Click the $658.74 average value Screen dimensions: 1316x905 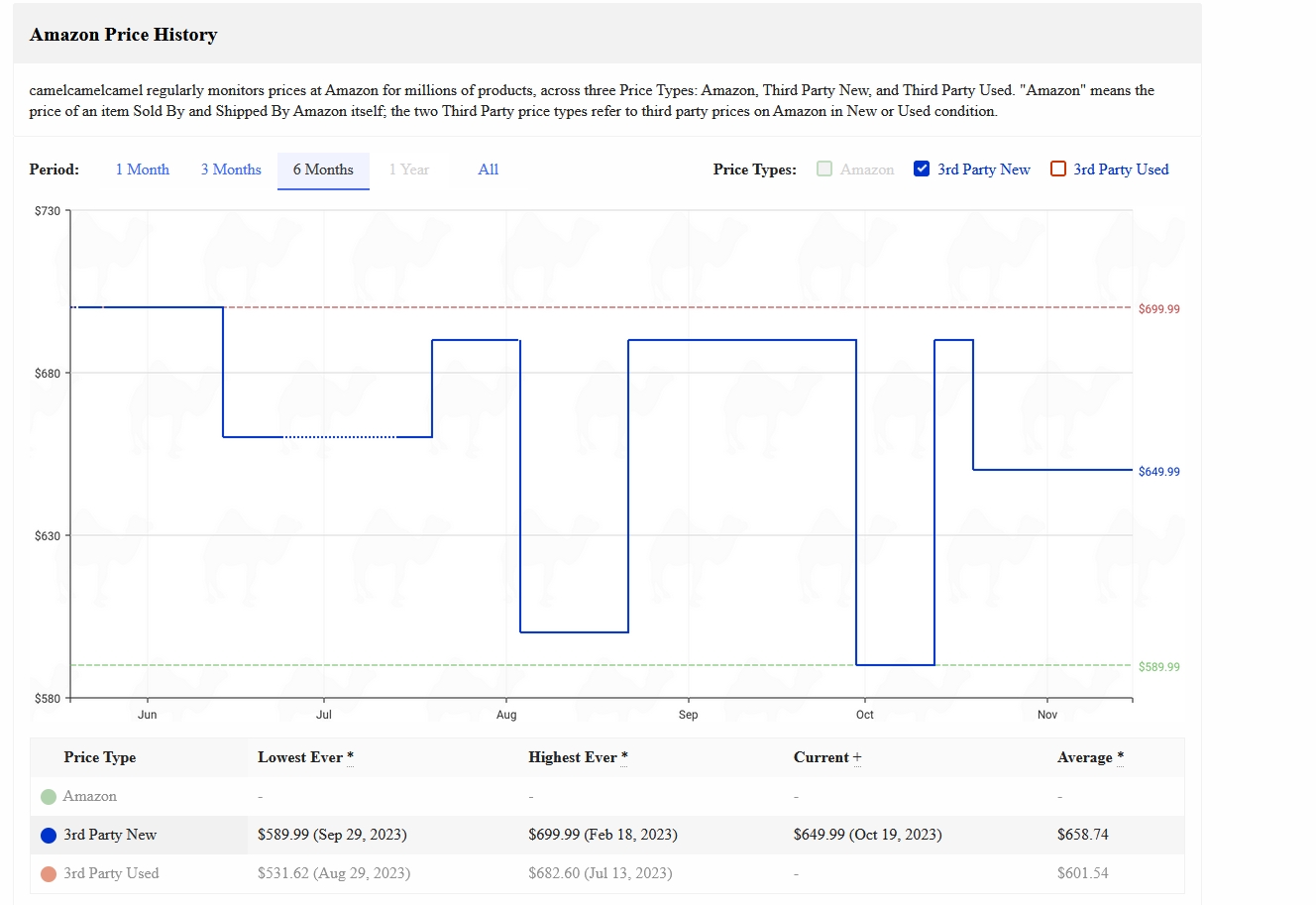click(x=1082, y=835)
